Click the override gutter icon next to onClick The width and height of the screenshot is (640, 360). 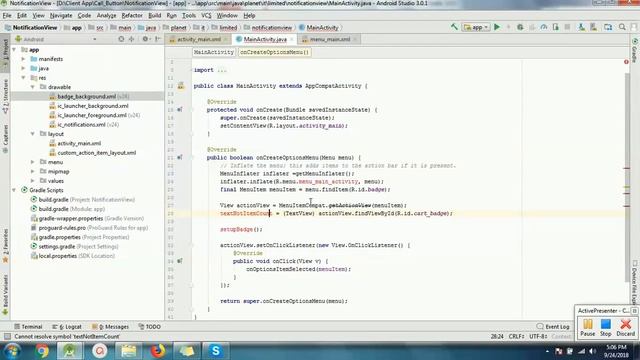point(180,261)
